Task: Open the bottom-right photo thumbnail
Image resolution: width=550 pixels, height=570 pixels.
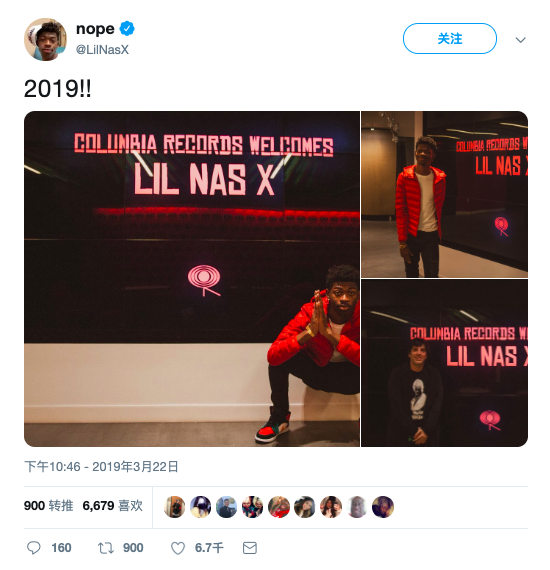Action: tap(445, 363)
